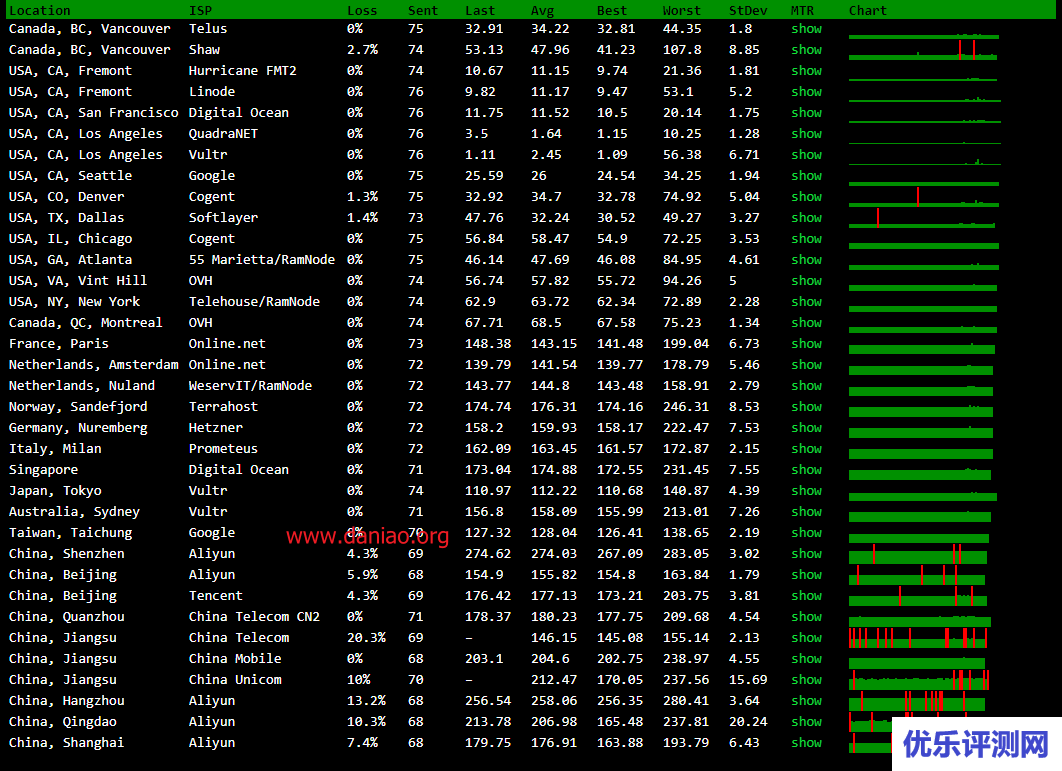The image size is (1062, 771).
Task: Open MTR 'show' link for Telus Vancouver
Action: pos(806,28)
